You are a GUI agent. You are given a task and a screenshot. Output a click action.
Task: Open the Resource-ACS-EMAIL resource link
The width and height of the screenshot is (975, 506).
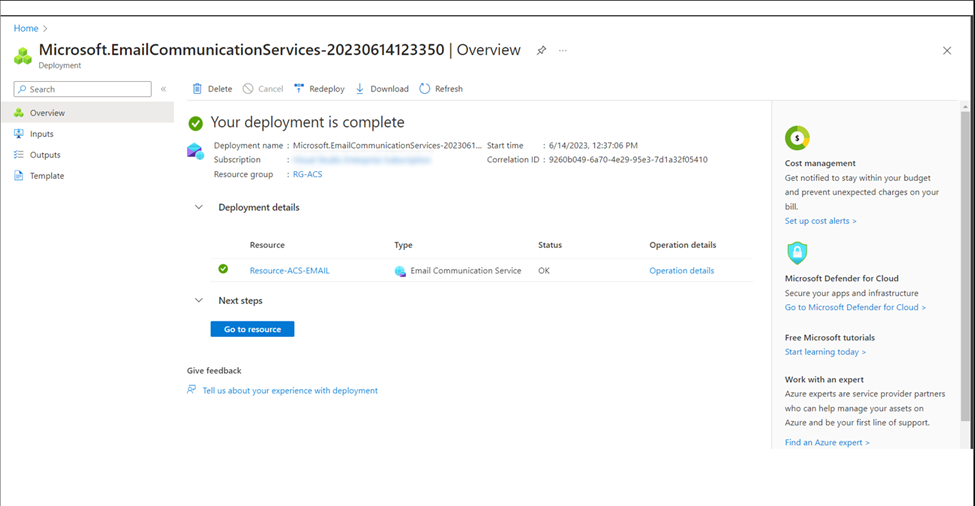pos(289,270)
